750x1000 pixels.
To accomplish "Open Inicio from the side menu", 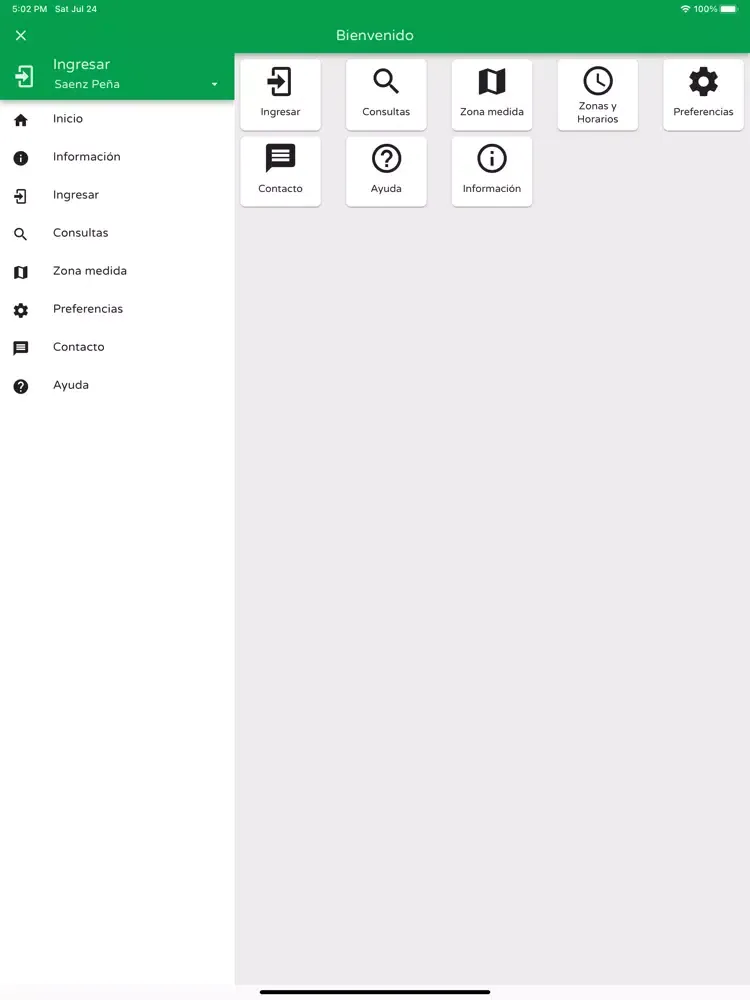I will [x=117, y=119].
